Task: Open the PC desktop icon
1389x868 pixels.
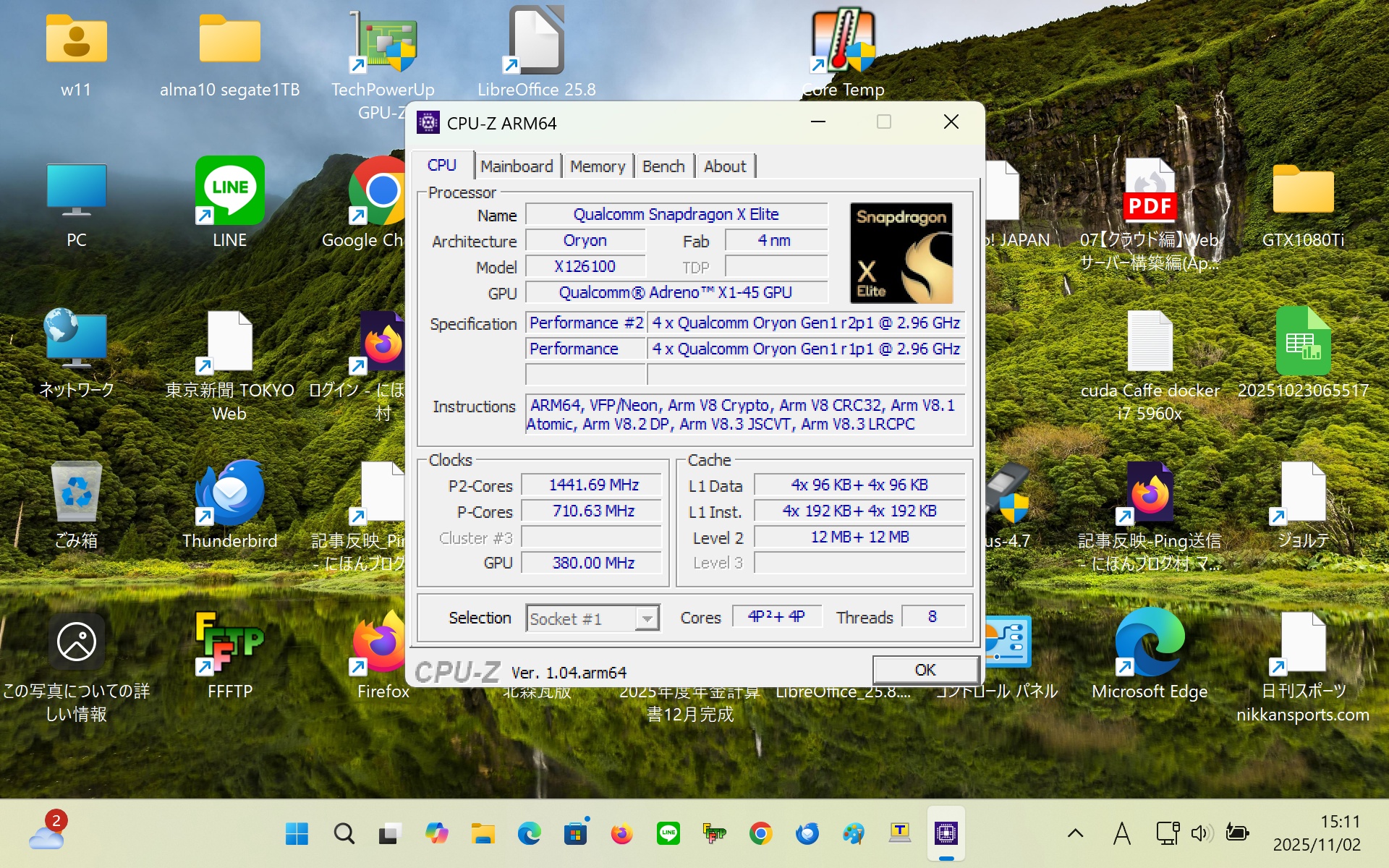Action: point(76,206)
